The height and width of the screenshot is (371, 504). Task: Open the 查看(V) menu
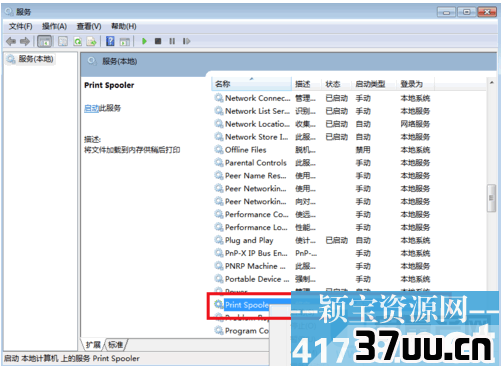click(89, 26)
